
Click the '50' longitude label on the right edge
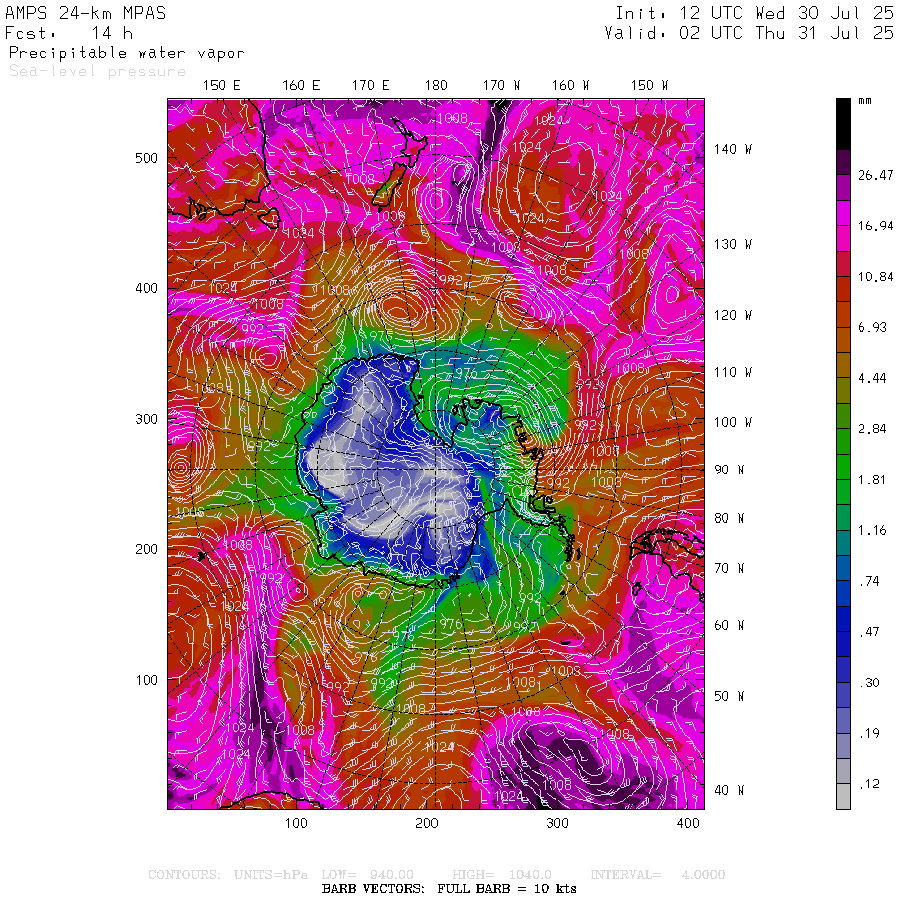click(729, 696)
